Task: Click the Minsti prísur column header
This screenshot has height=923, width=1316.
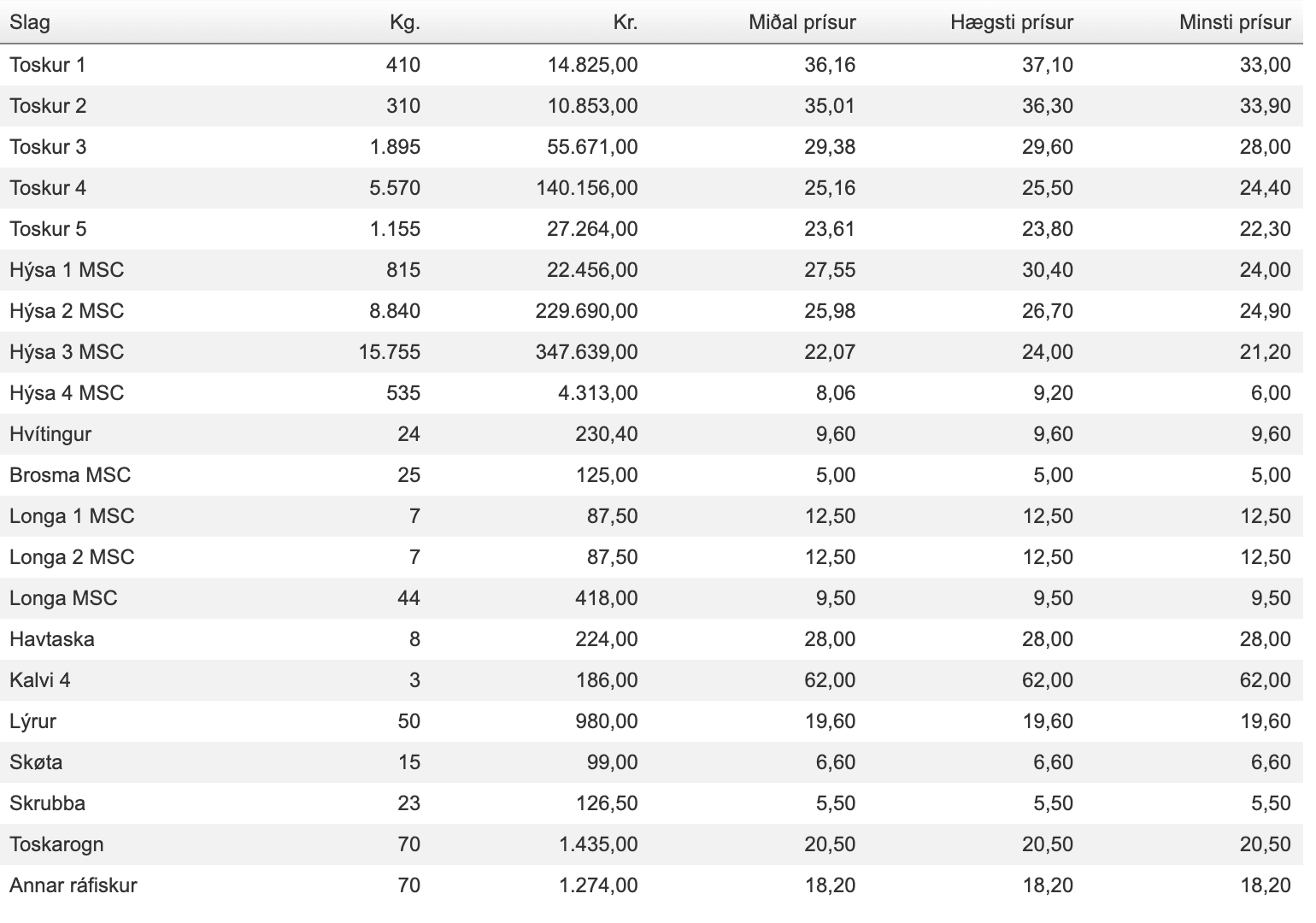Action: tap(1234, 22)
